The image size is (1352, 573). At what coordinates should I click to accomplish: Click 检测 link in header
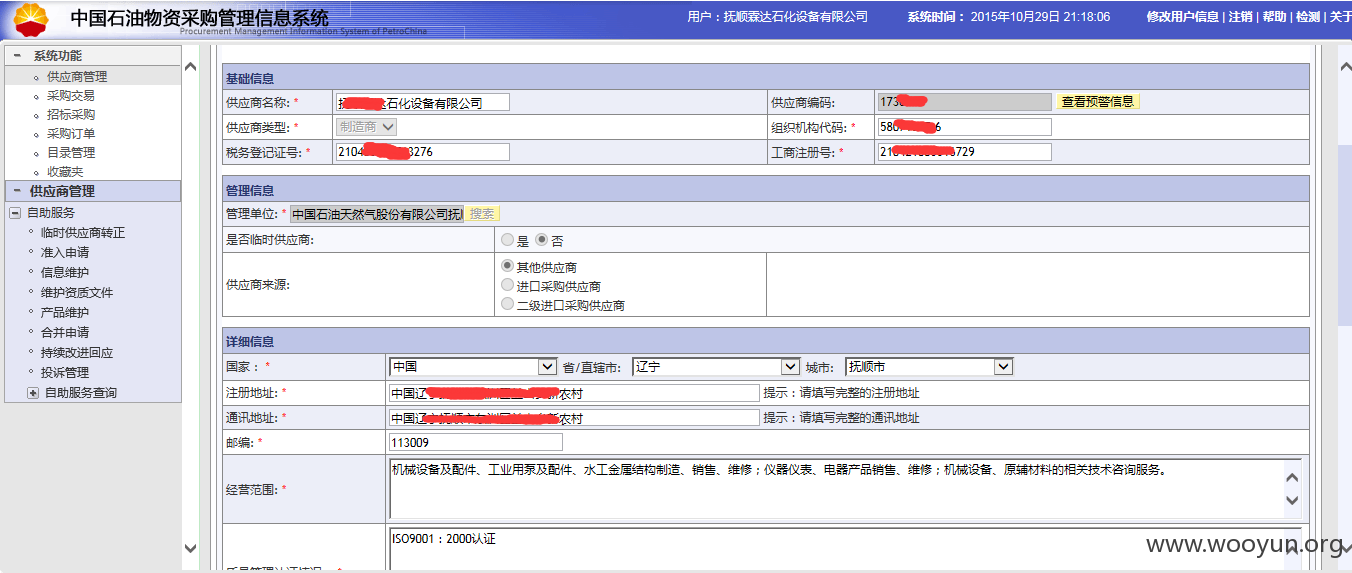point(1308,17)
